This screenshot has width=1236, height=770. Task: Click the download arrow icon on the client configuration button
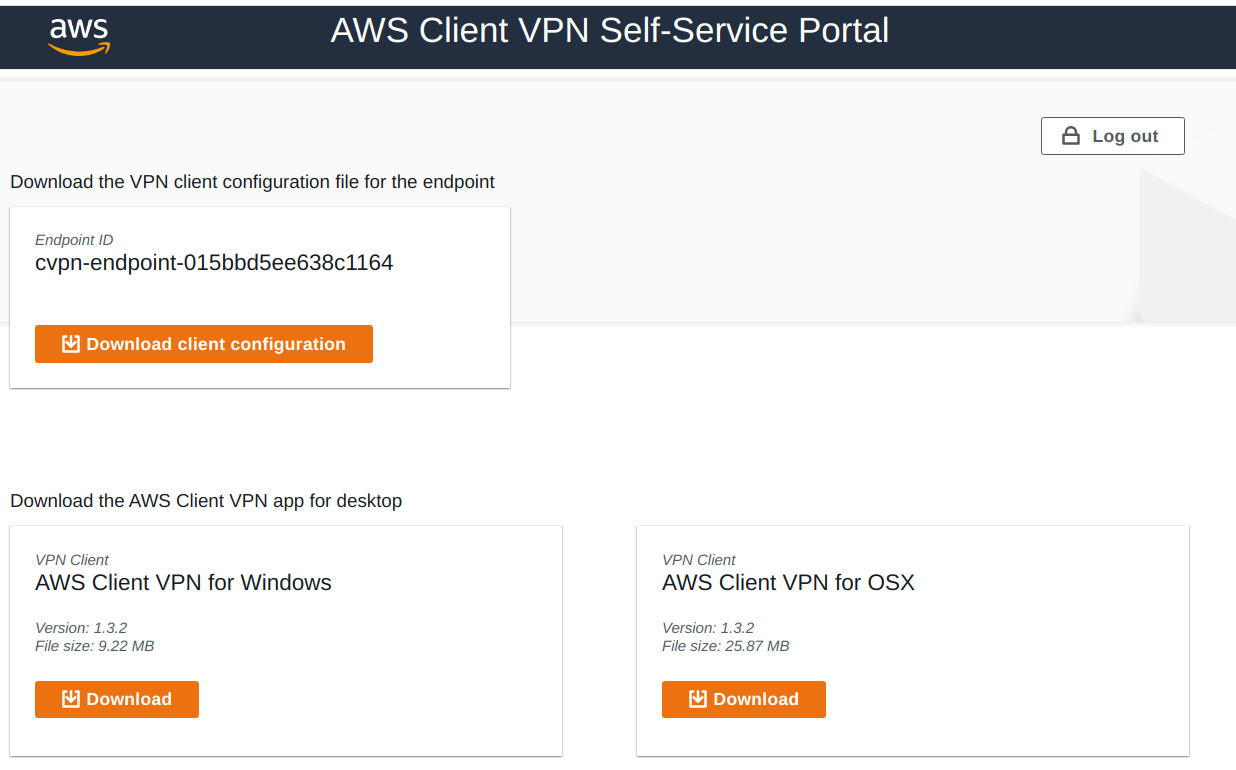click(x=70, y=344)
